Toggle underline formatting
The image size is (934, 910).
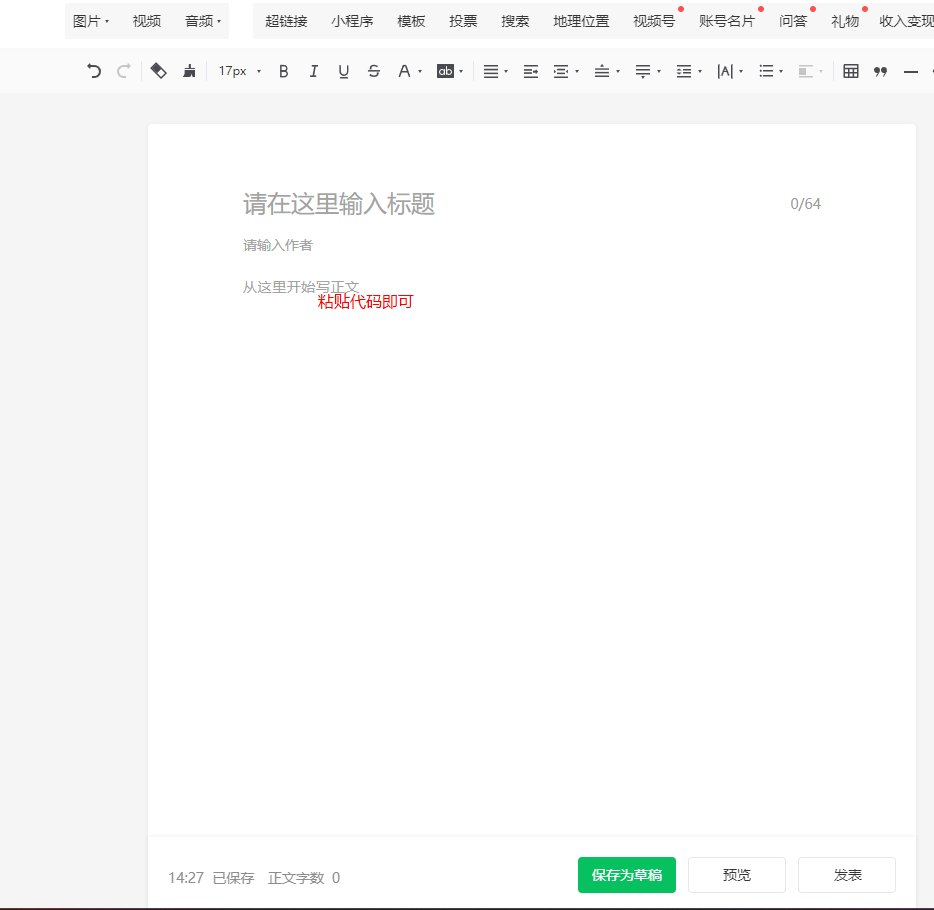click(343, 71)
